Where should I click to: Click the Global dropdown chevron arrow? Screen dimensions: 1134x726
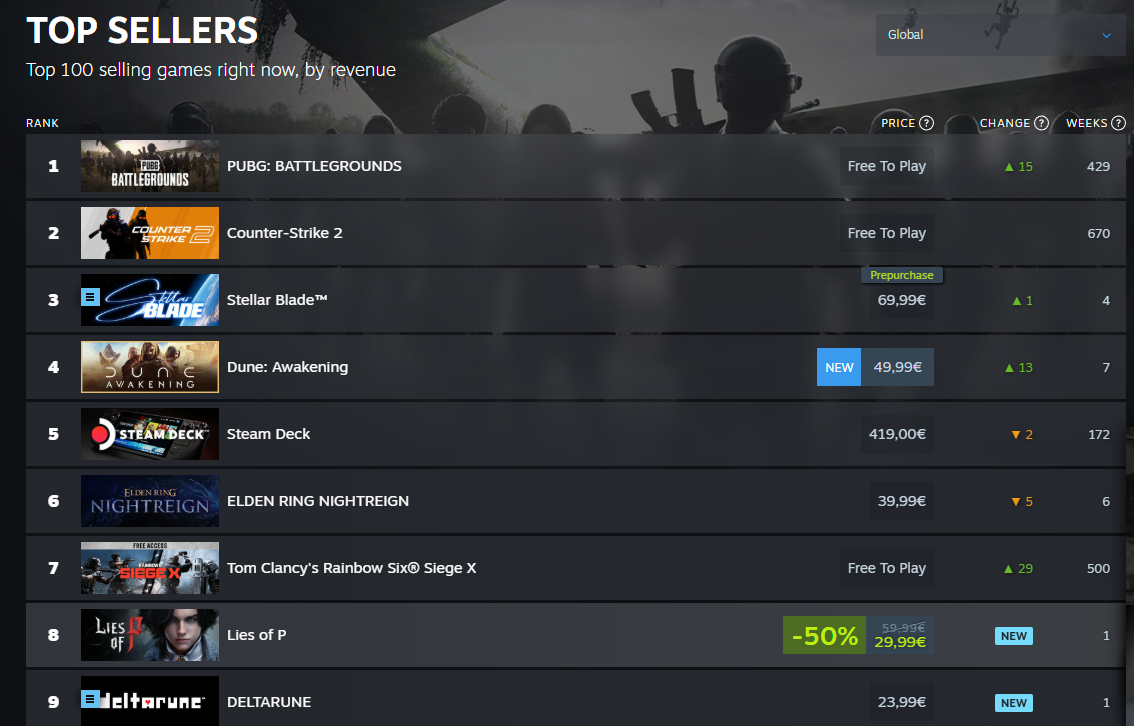click(1106, 35)
